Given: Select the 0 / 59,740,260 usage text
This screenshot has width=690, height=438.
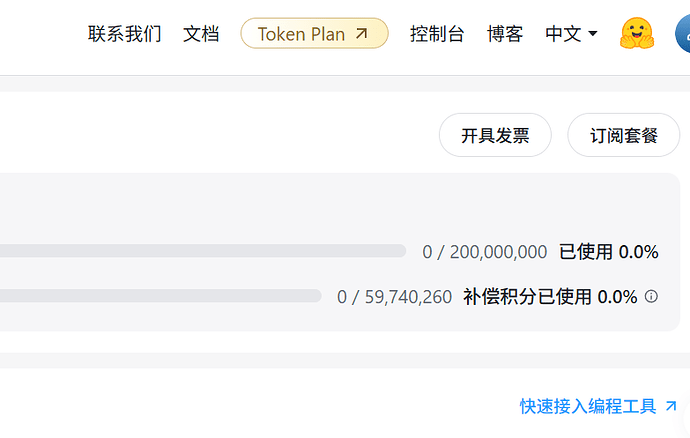Looking at the screenshot, I should point(394,297).
